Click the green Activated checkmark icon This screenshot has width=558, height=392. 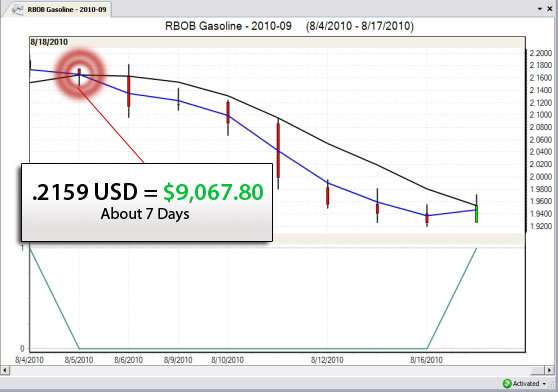[507, 383]
